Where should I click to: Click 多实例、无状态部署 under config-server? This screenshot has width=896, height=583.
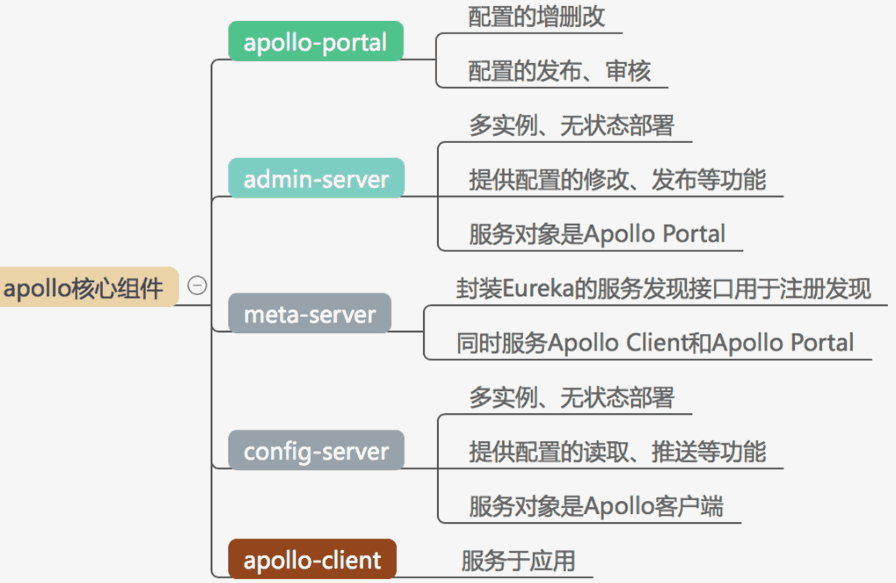tap(572, 397)
